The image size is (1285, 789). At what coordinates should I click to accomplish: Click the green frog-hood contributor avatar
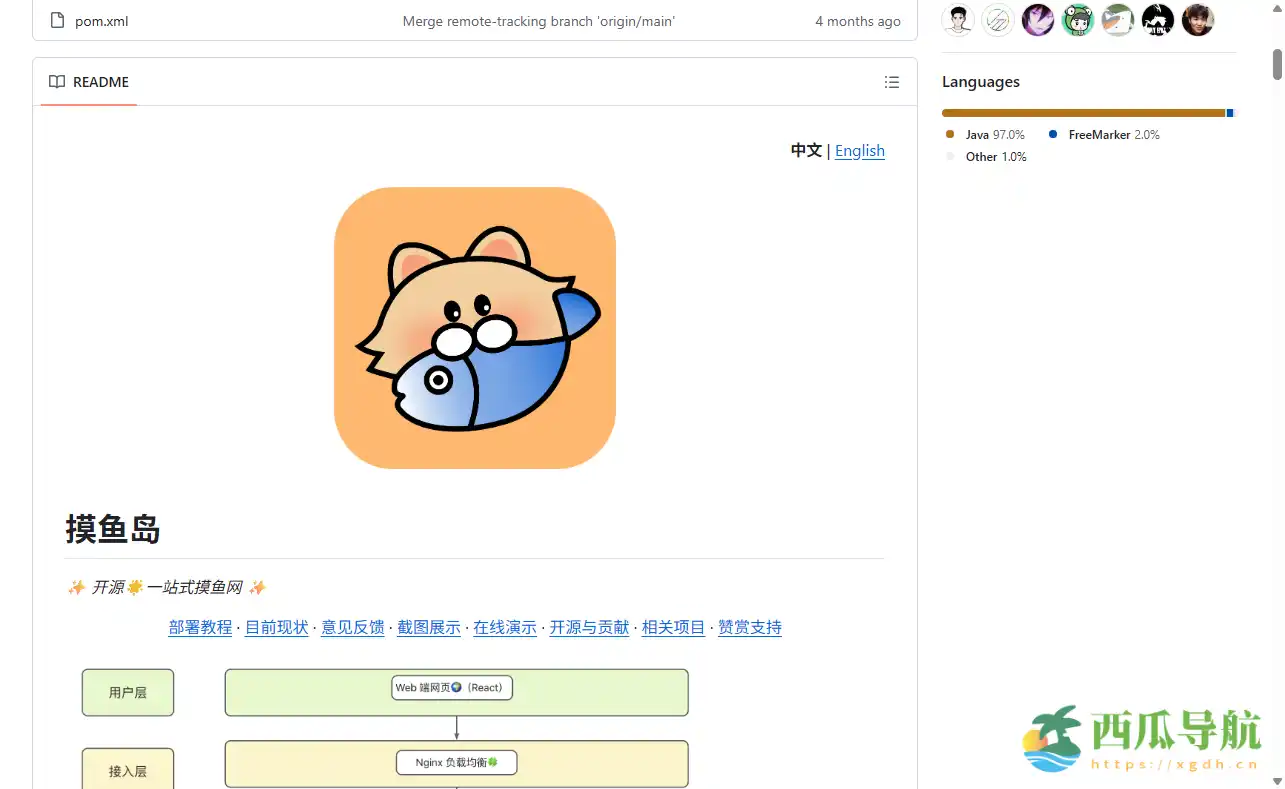pos(1078,20)
